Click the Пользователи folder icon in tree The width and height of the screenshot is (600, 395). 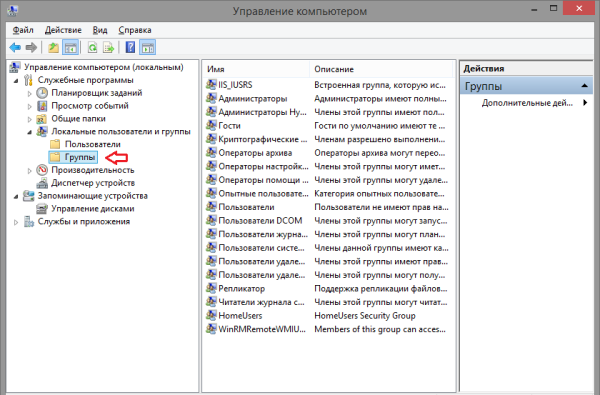pos(55,144)
